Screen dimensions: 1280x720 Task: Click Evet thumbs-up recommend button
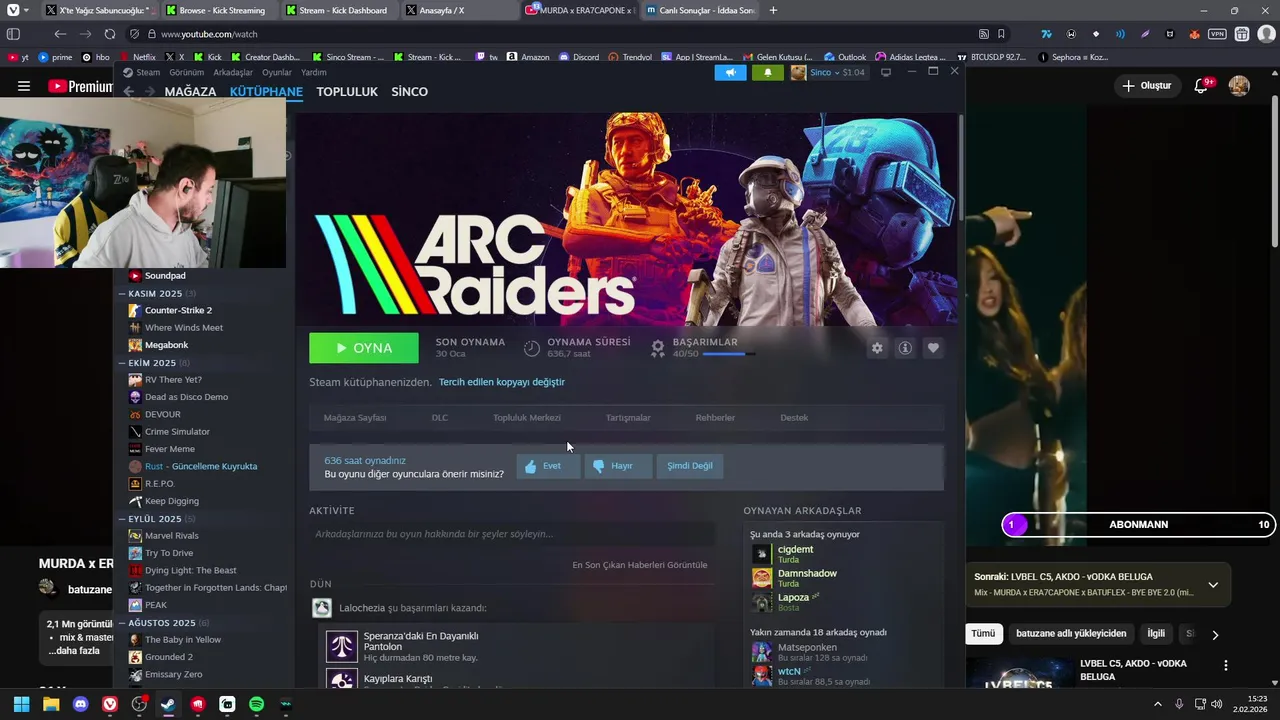(547, 466)
